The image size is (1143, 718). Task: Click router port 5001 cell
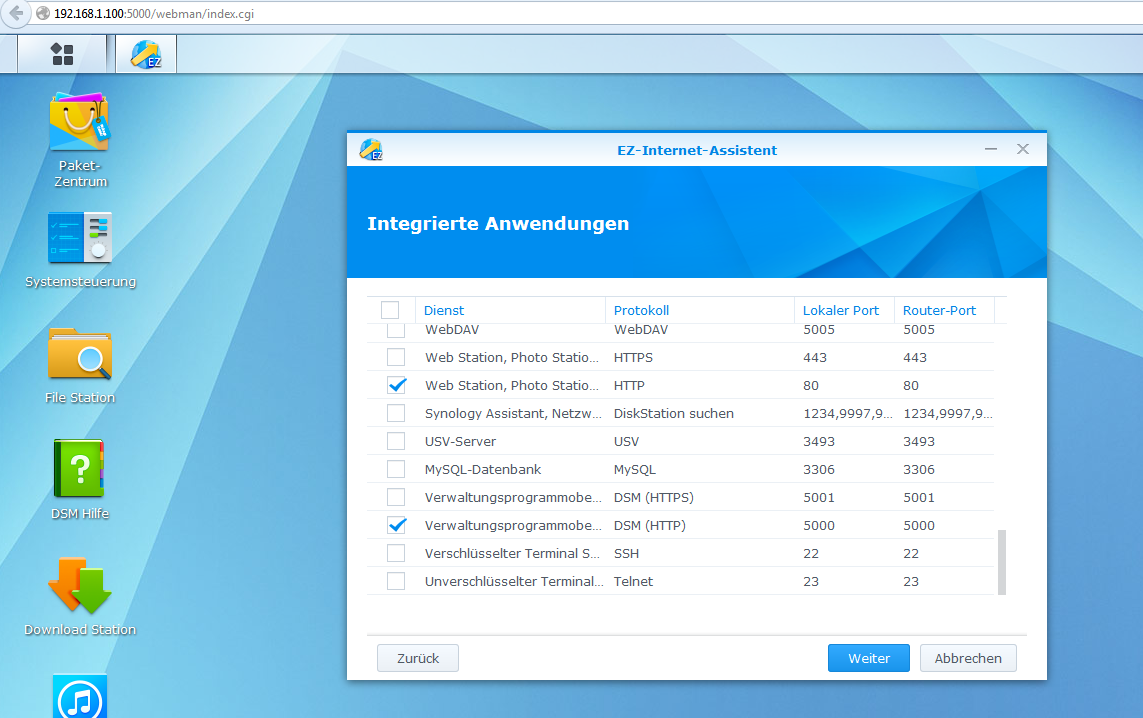tap(918, 497)
